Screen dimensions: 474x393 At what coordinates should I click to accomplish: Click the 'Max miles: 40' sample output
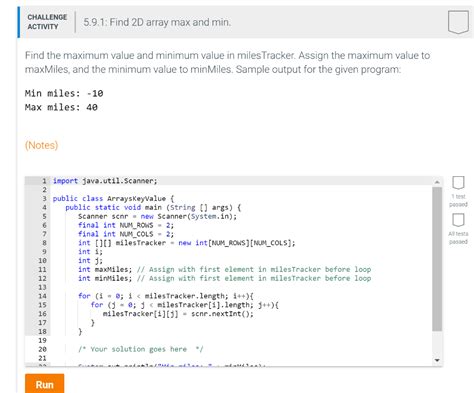(x=61, y=107)
